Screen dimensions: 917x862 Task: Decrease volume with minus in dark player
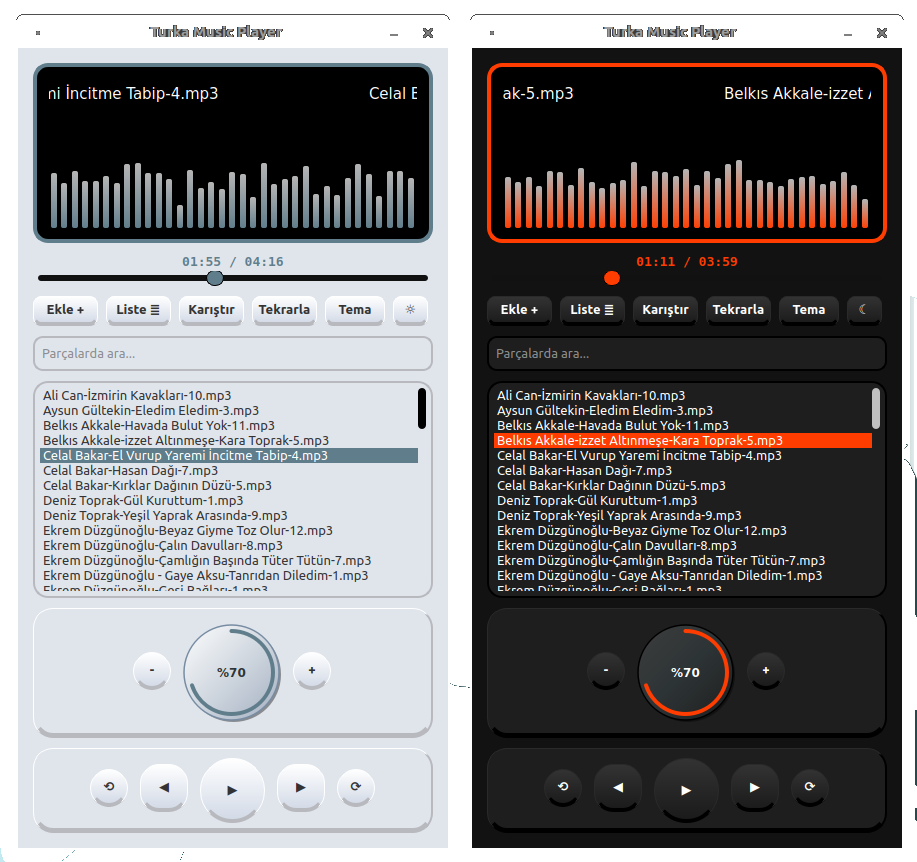pyautogui.click(x=606, y=671)
